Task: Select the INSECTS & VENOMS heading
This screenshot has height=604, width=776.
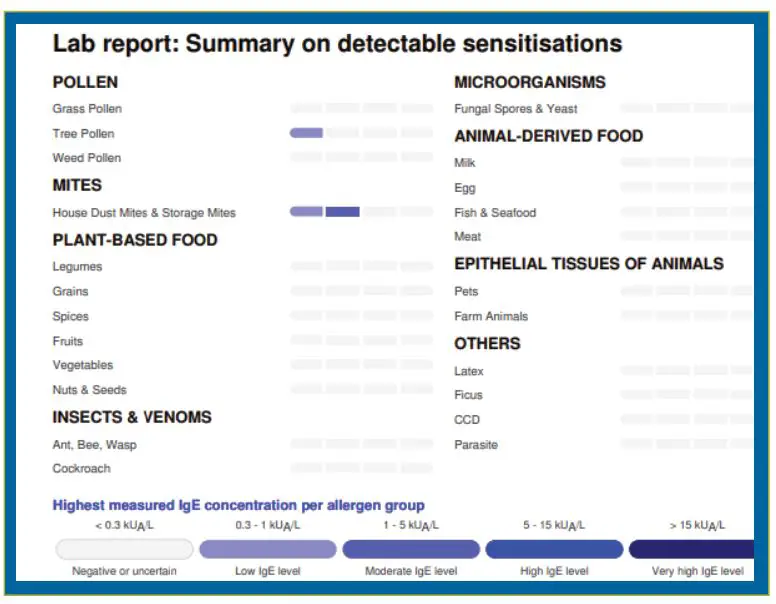Action: pyautogui.click(x=132, y=417)
